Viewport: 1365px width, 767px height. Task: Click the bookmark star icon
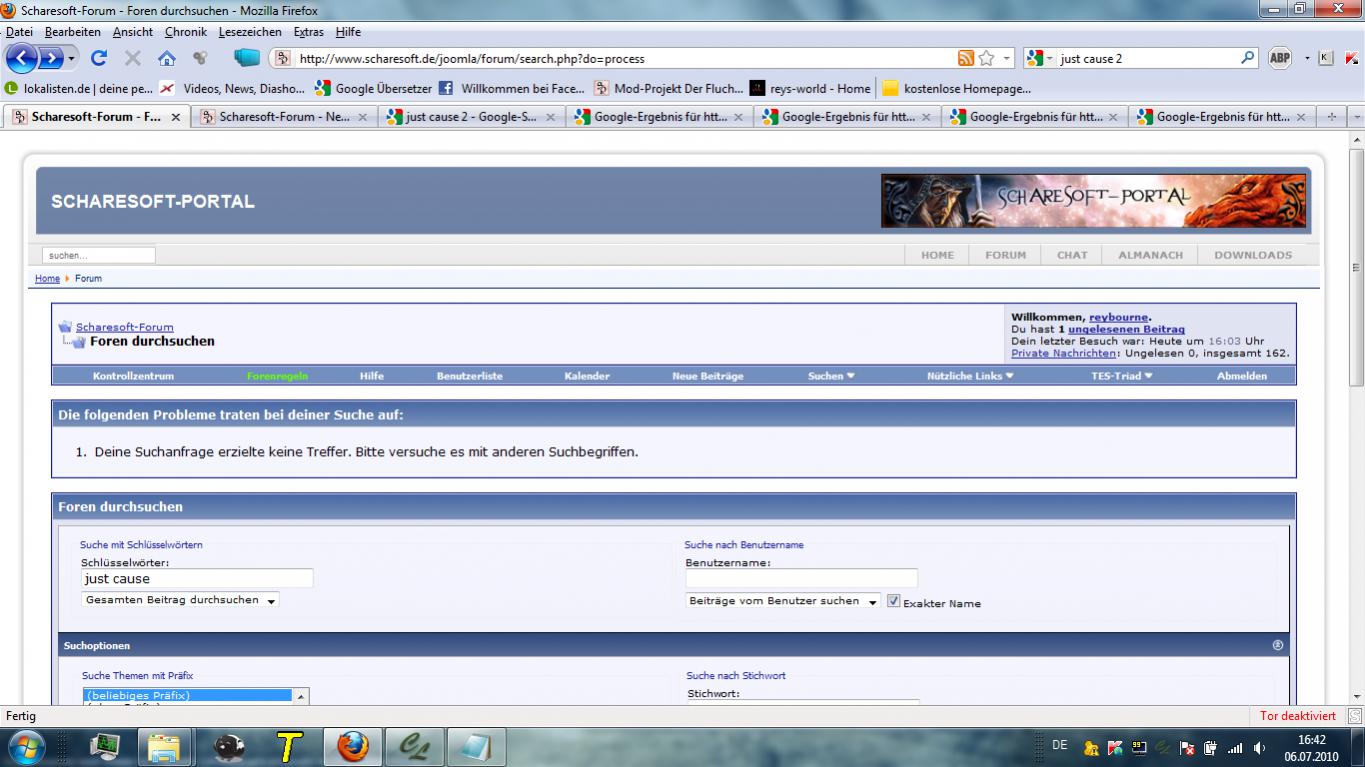[987, 58]
